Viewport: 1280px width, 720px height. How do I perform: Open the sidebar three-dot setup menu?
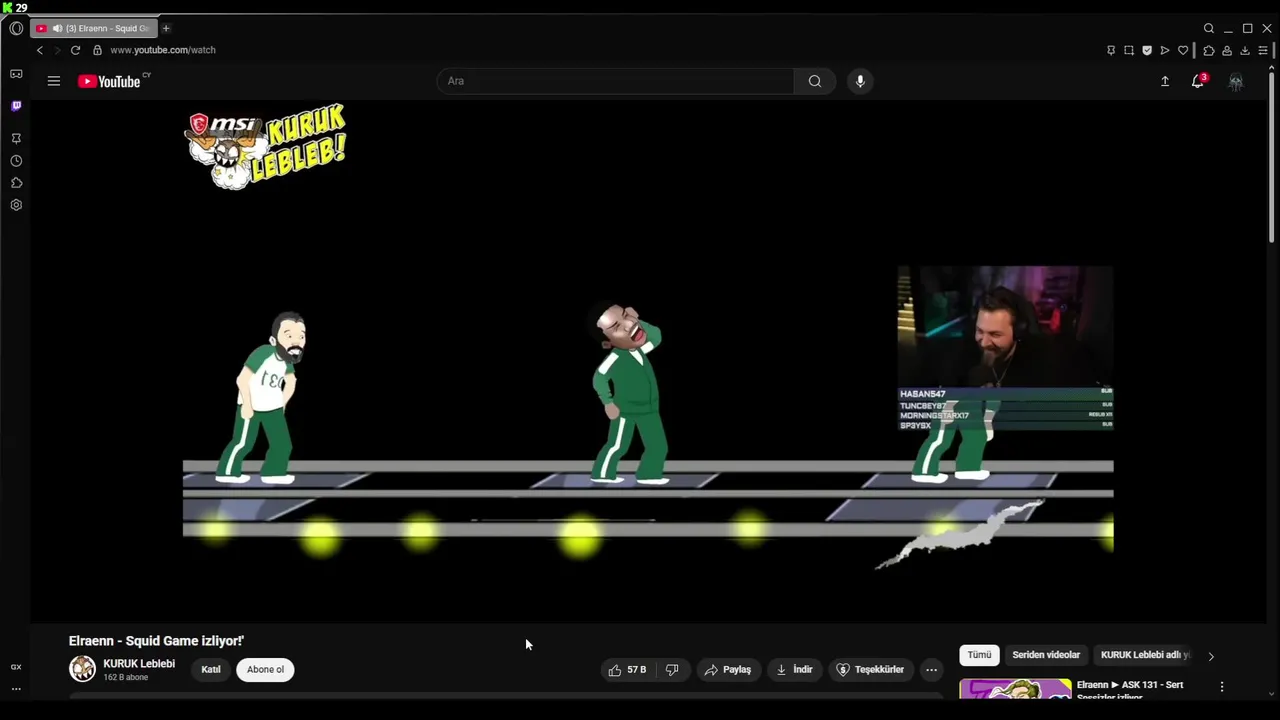coord(16,689)
